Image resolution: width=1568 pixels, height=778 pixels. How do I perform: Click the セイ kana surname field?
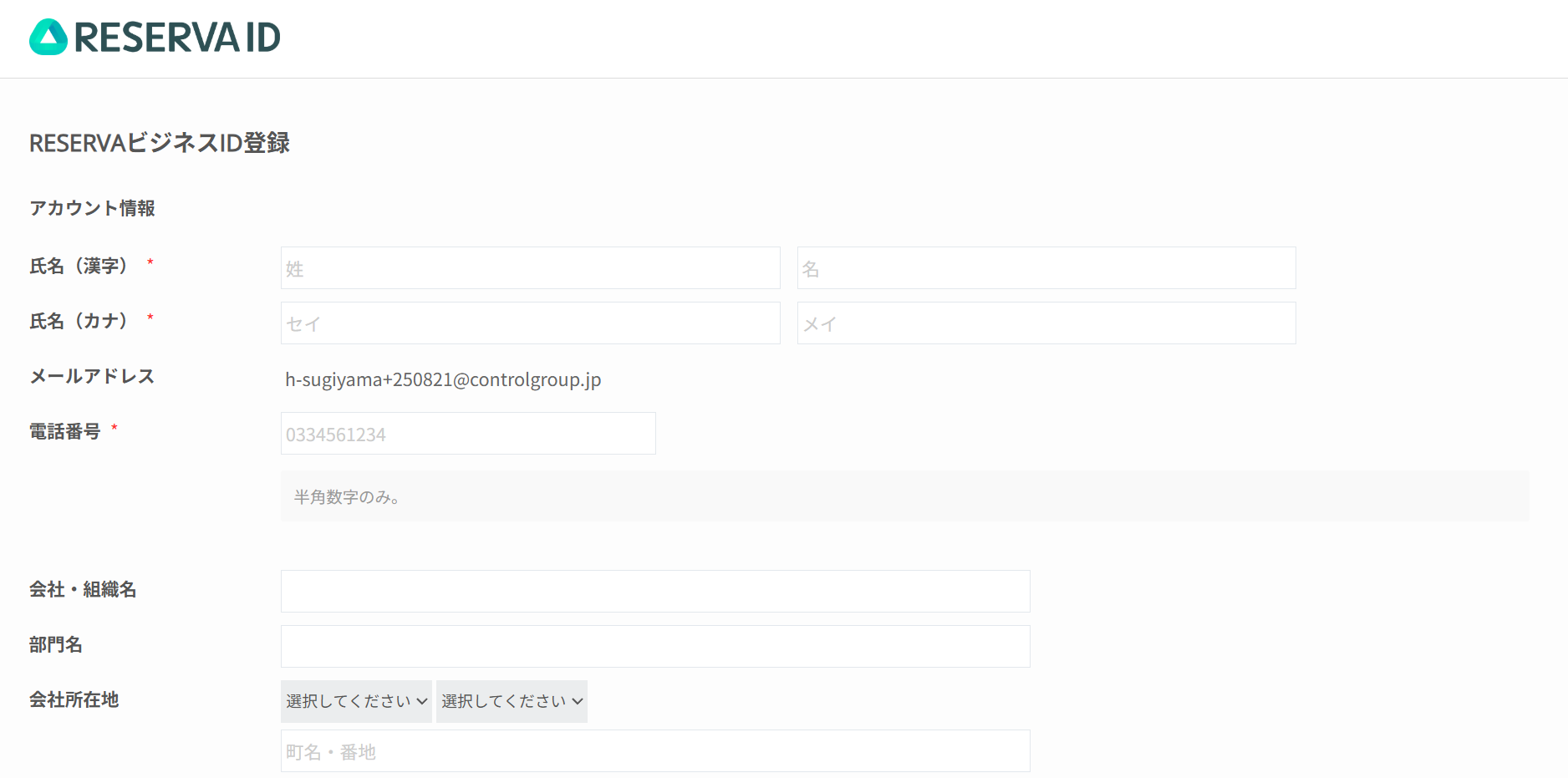(531, 323)
